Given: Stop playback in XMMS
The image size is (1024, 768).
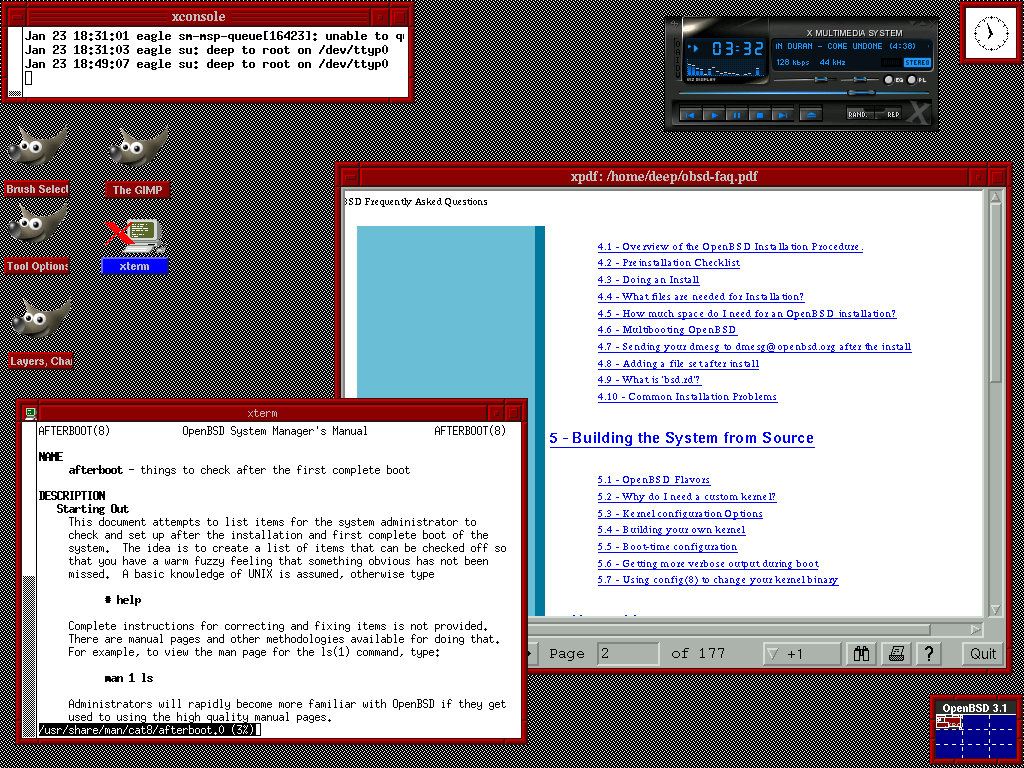Looking at the screenshot, I should coord(760,115).
